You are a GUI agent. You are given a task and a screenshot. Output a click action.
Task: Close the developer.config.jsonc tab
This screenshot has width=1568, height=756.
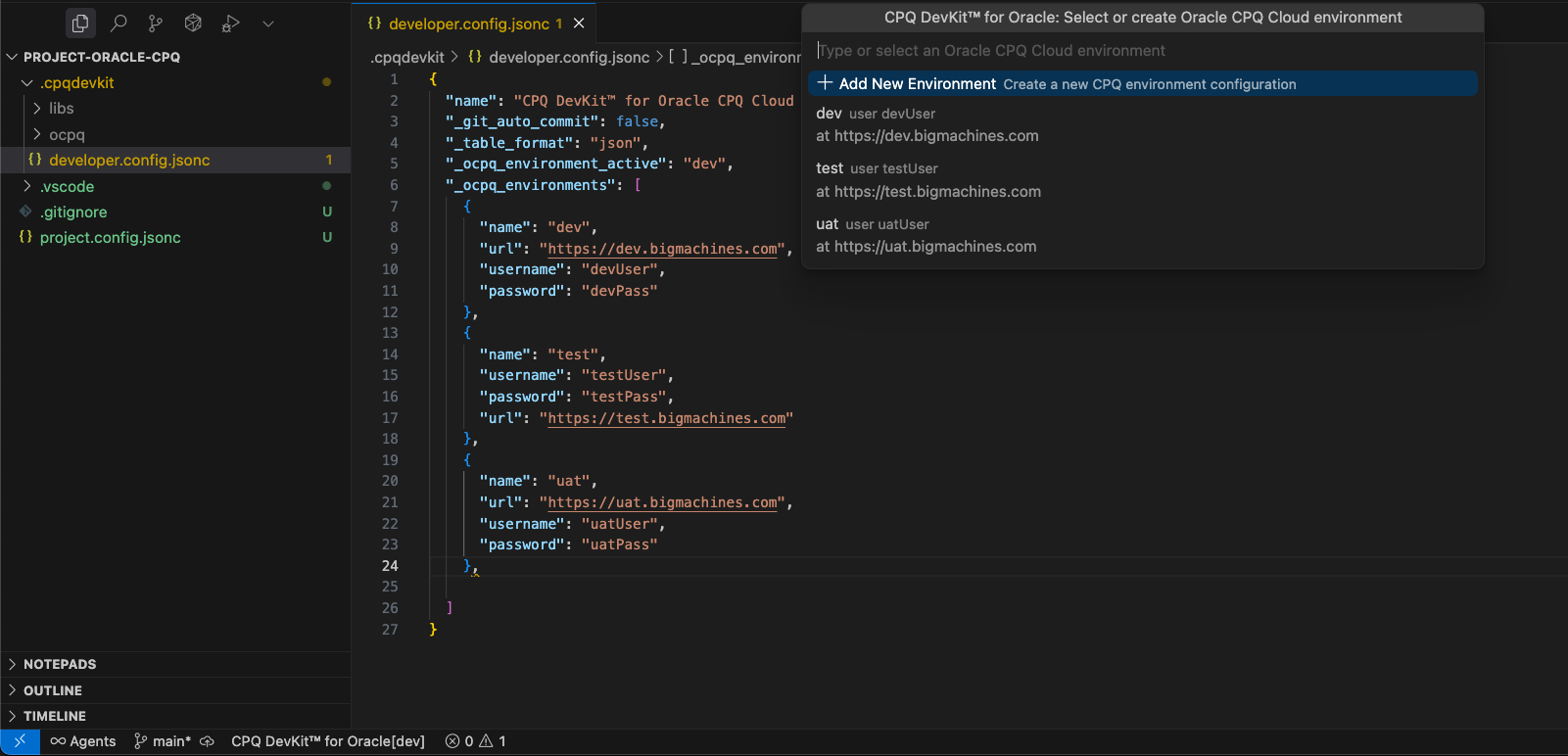pos(579,24)
